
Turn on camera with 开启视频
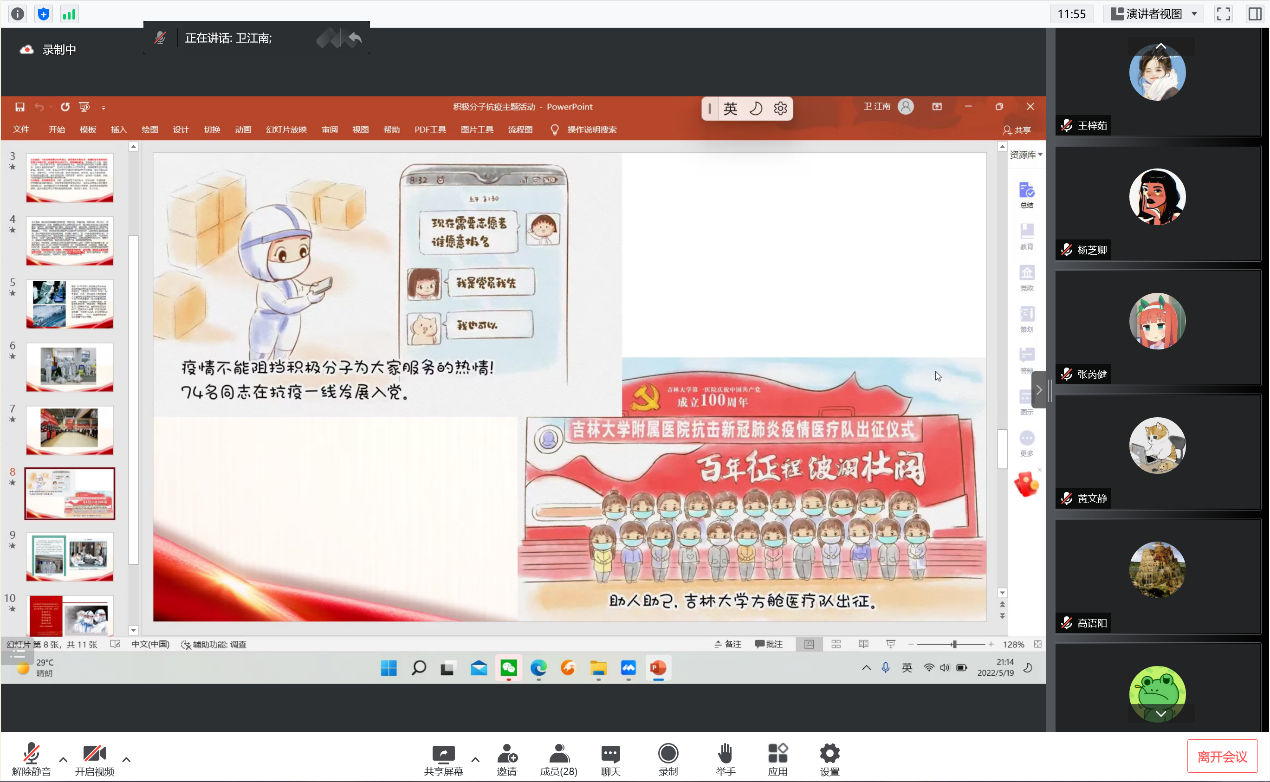[95, 755]
